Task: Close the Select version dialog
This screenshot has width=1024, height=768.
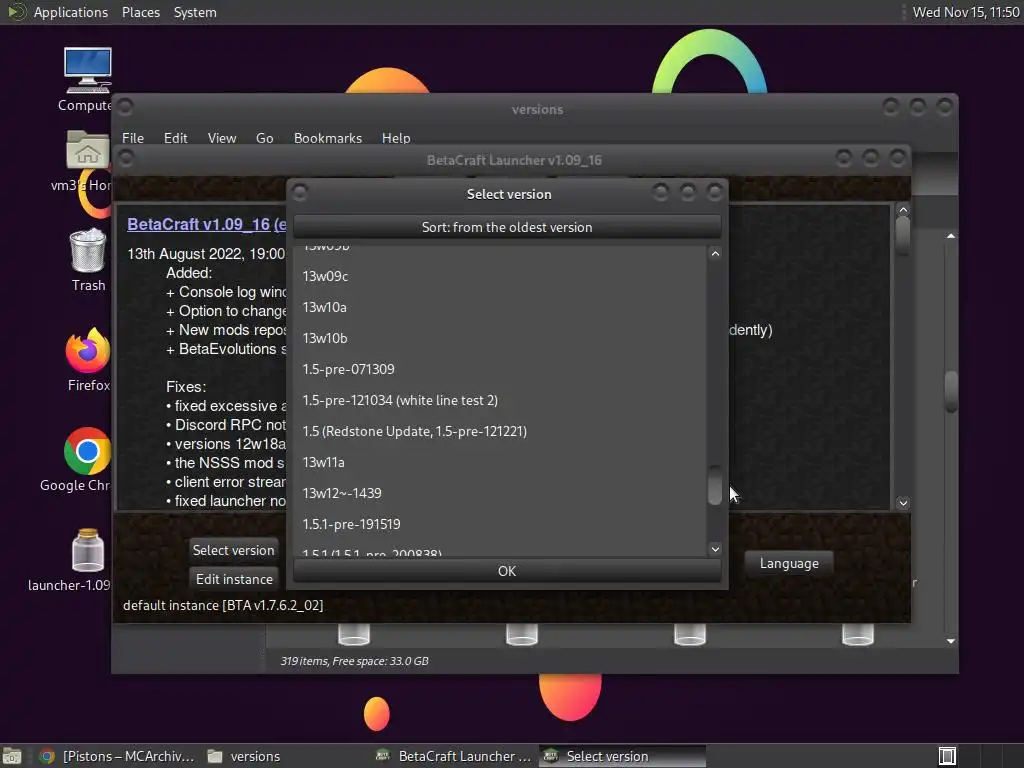Action: tap(715, 192)
